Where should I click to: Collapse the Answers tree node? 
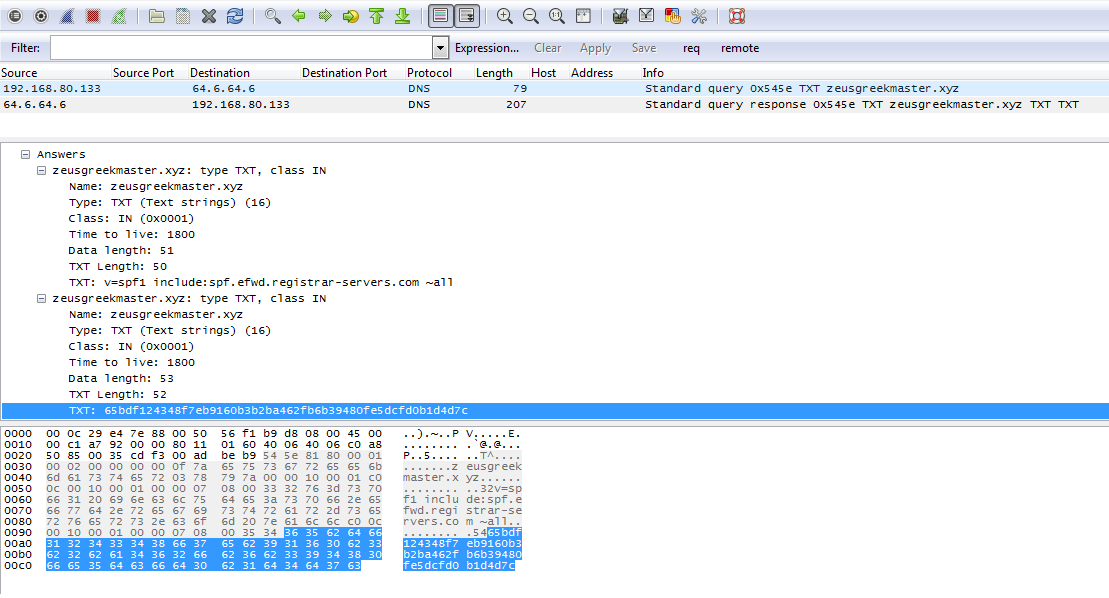[26, 155]
